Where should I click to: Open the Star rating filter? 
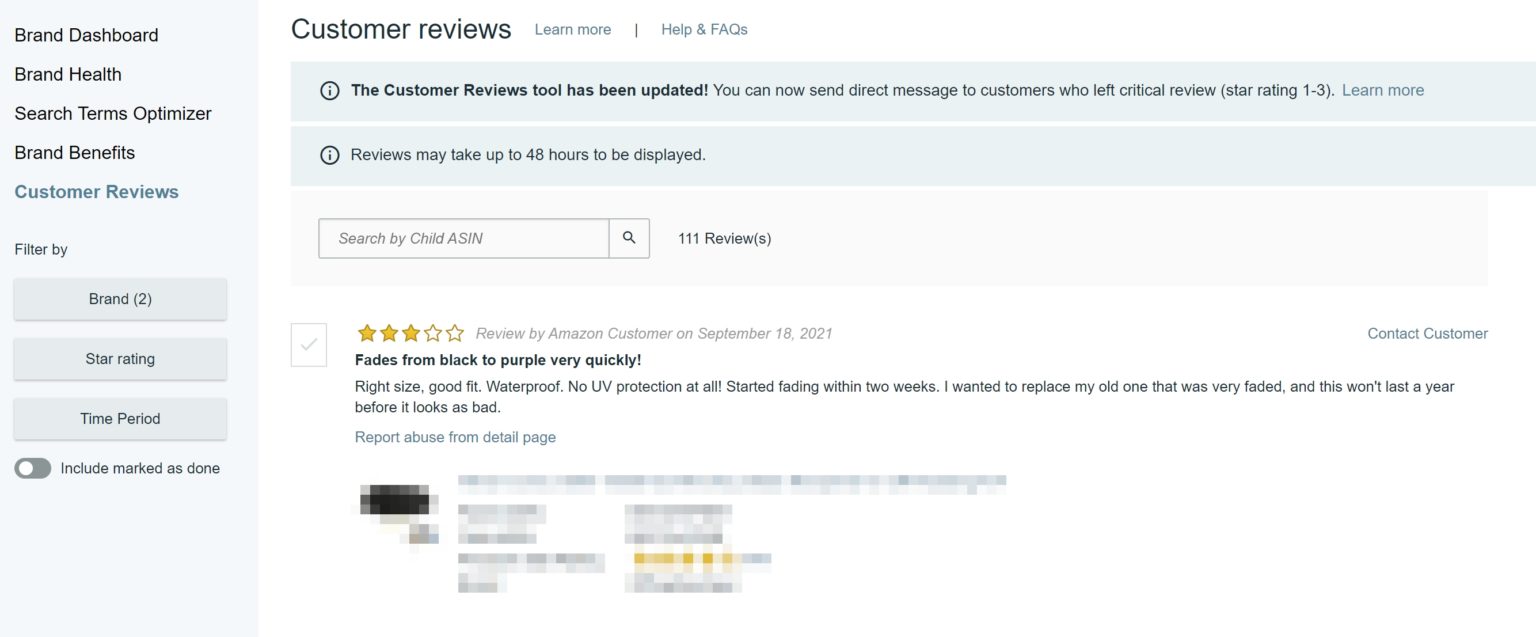pyautogui.click(x=120, y=358)
